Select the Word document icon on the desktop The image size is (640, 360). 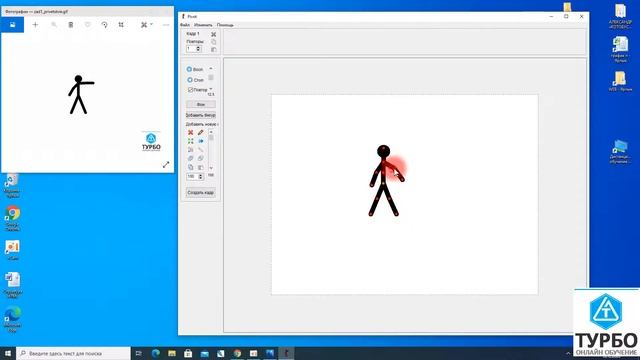coord(13,285)
